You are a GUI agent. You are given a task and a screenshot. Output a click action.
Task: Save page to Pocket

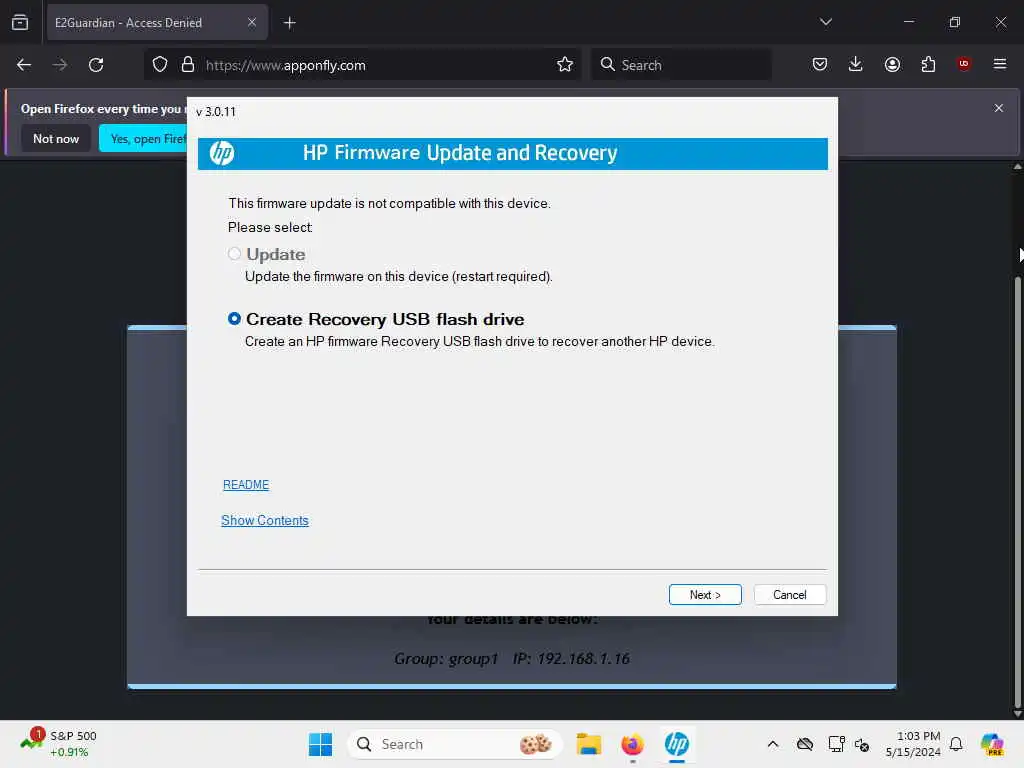[x=820, y=64]
